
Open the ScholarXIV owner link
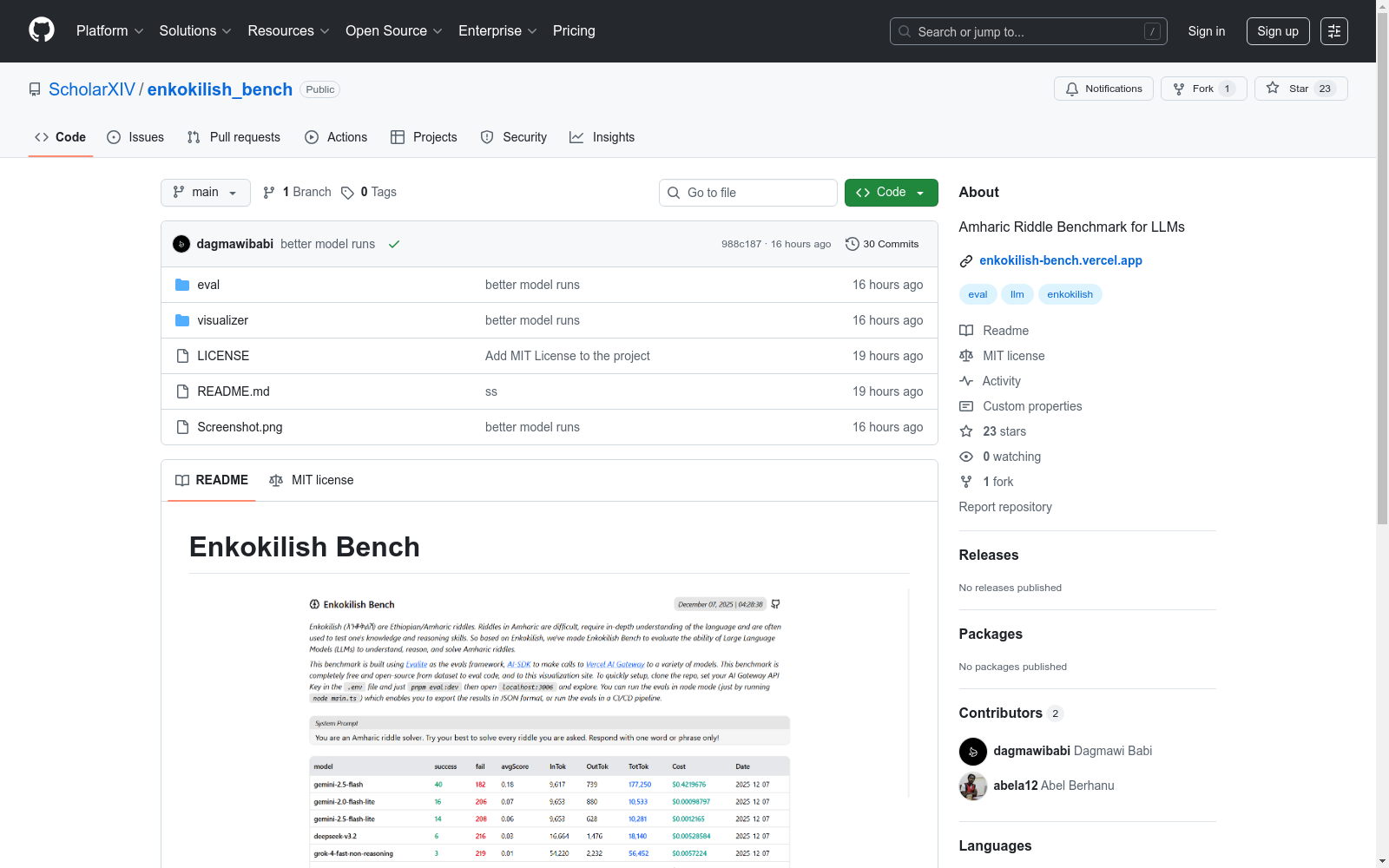coord(92,89)
